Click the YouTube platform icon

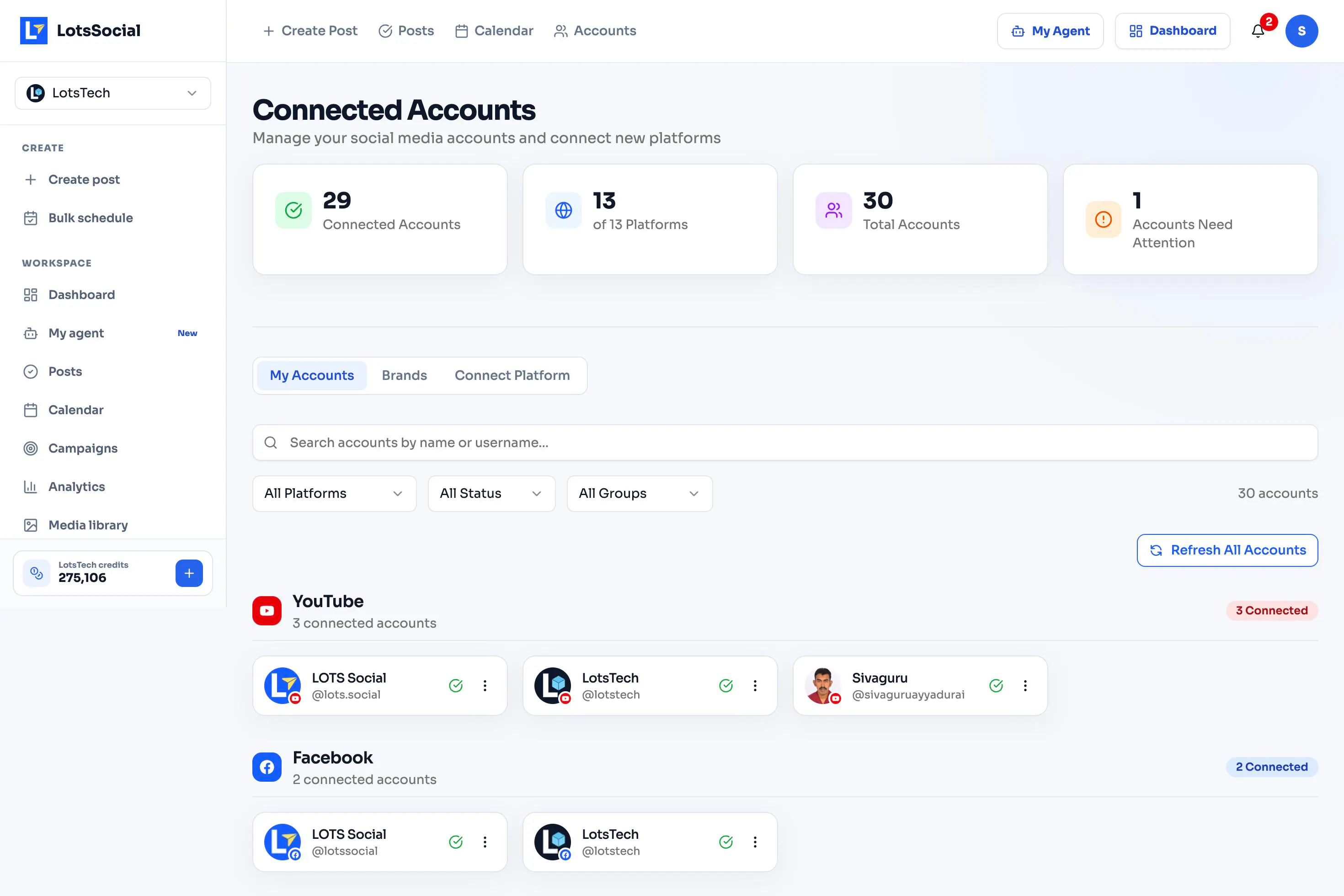[x=267, y=611]
